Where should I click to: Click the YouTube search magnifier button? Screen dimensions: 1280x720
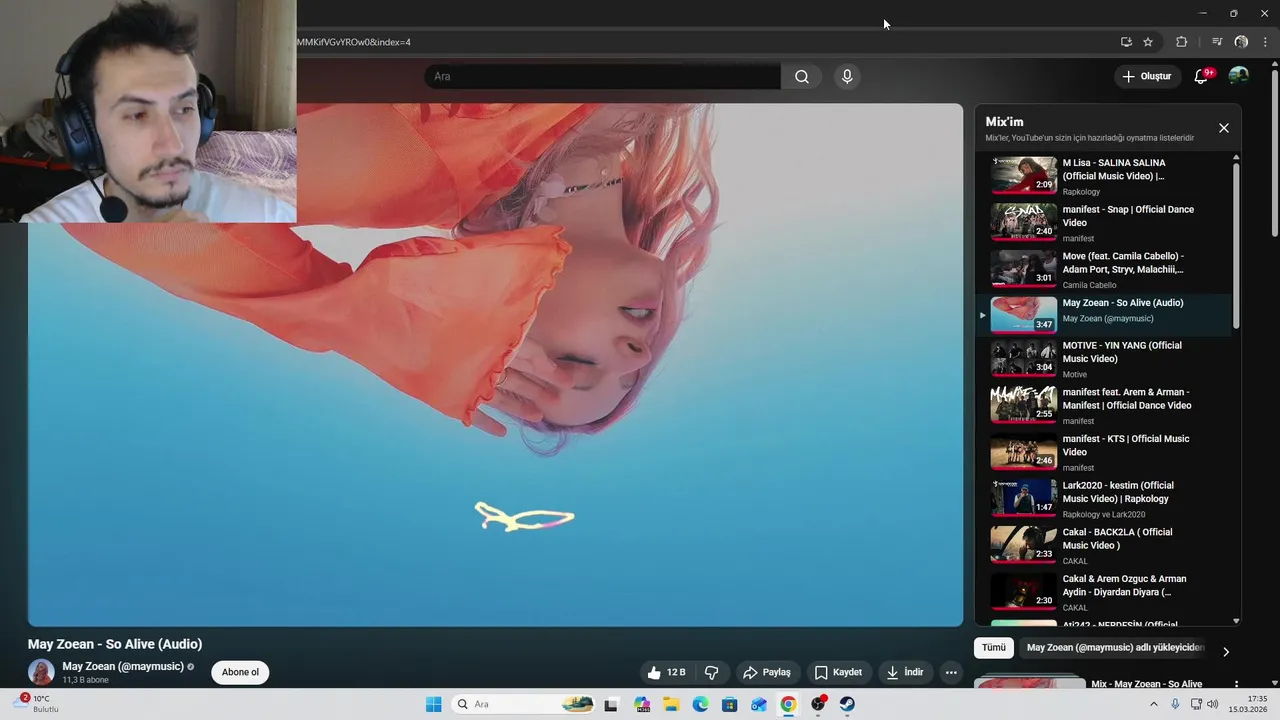pyautogui.click(x=801, y=77)
